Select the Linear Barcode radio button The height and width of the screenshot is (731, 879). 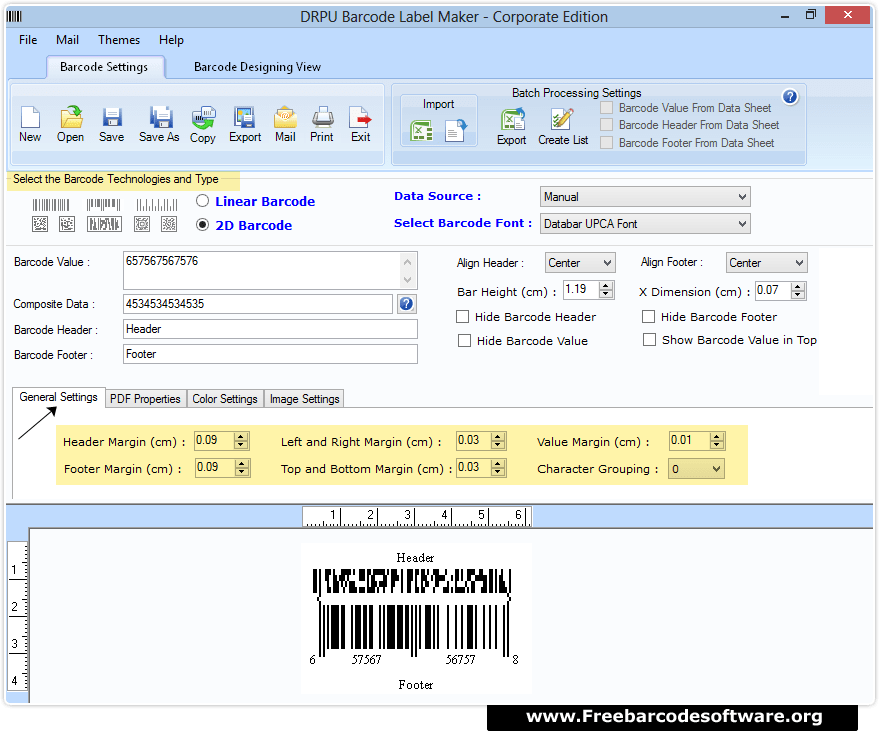tap(201, 200)
